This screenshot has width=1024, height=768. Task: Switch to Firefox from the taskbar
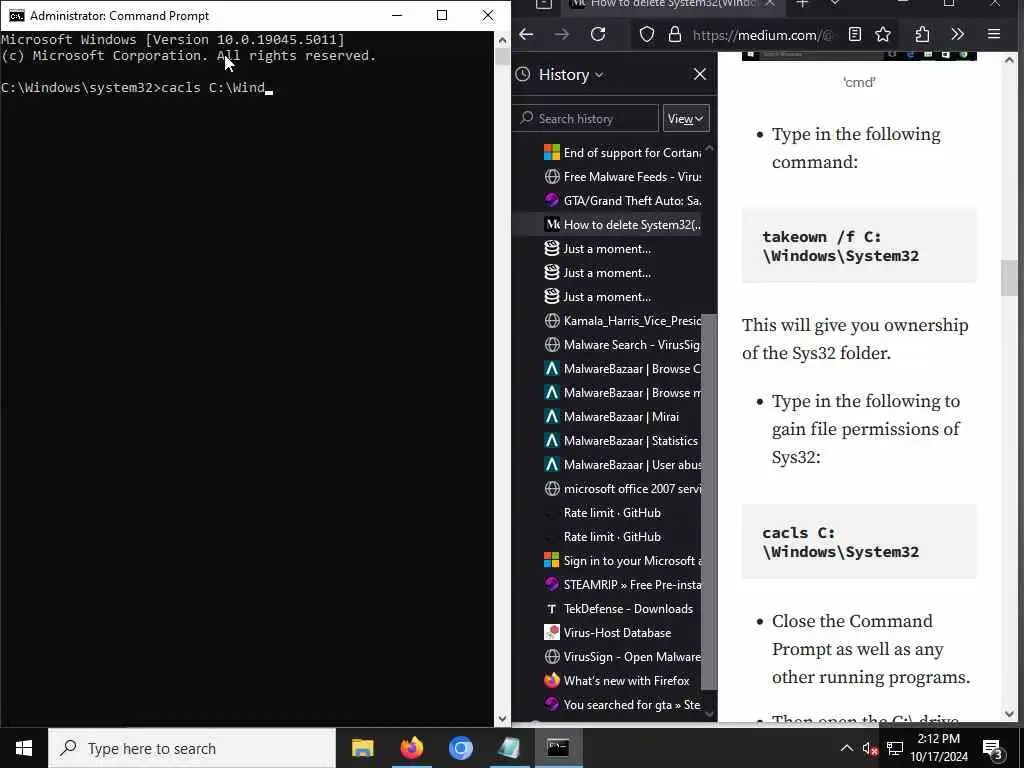[411, 748]
